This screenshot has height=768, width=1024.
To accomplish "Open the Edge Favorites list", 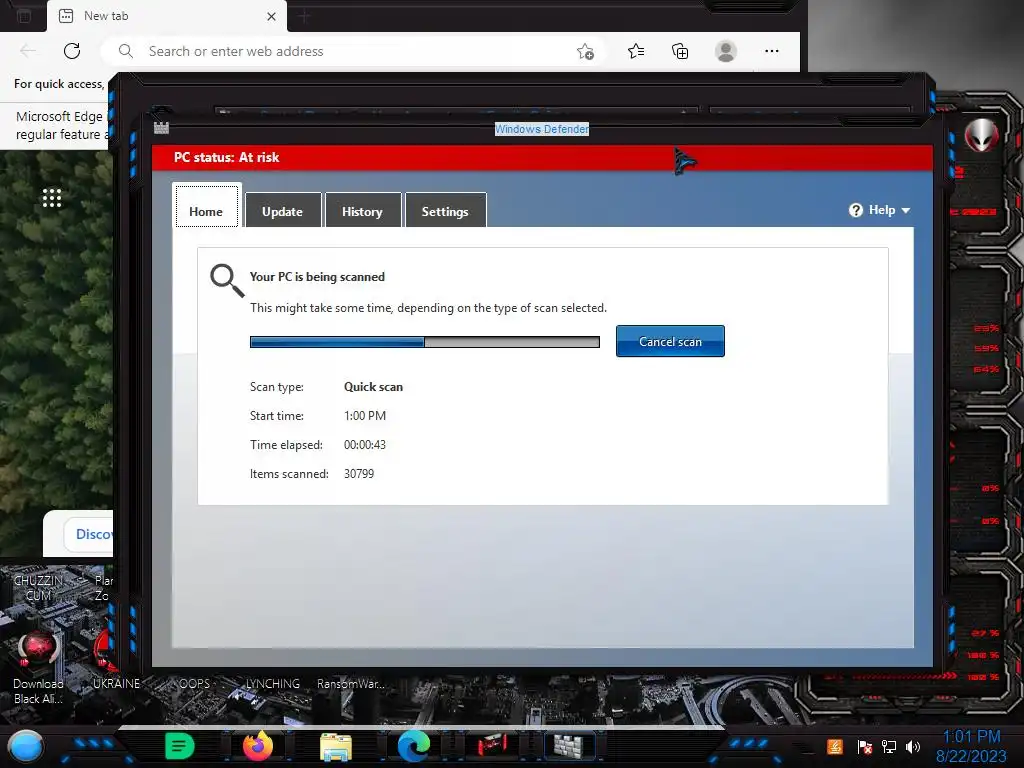I will point(635,51).
